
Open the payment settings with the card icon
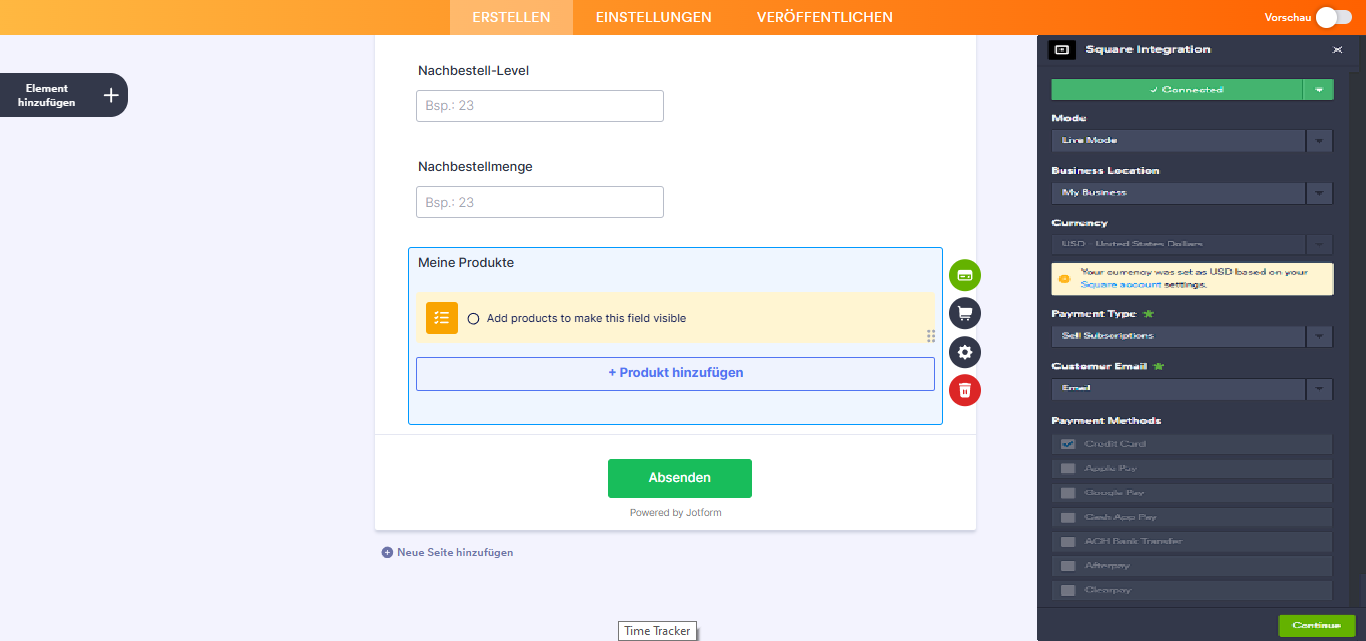point(964,275)
